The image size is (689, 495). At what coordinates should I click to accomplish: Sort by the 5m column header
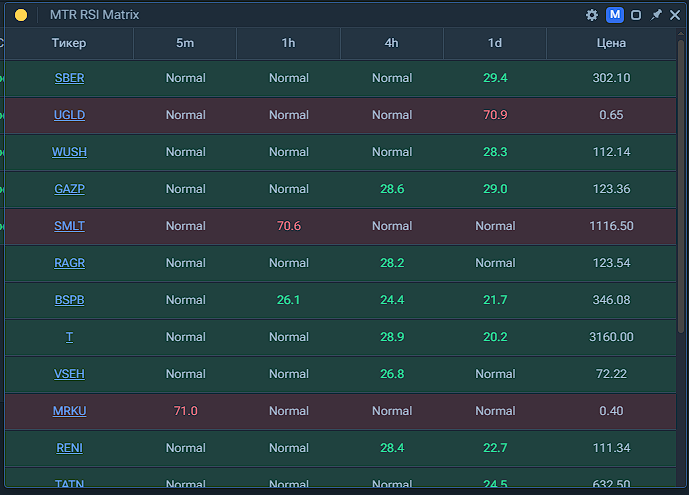(x=185, y=43)
